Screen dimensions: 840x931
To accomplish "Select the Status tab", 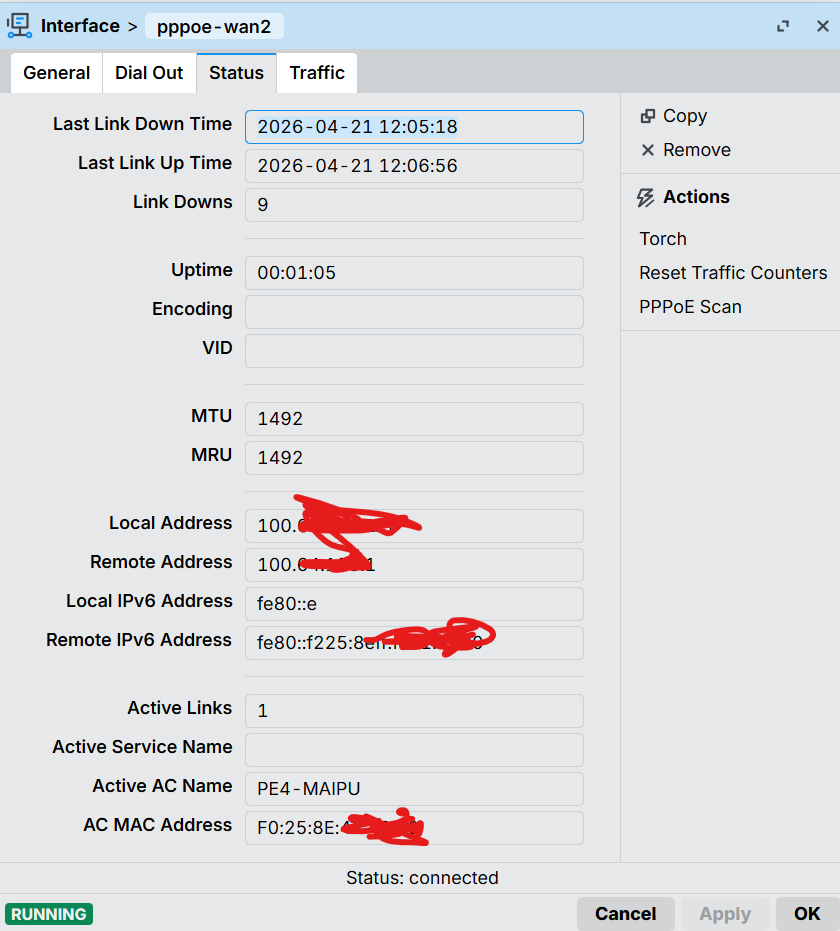I will pyautogui.click(x=236, y=73).
